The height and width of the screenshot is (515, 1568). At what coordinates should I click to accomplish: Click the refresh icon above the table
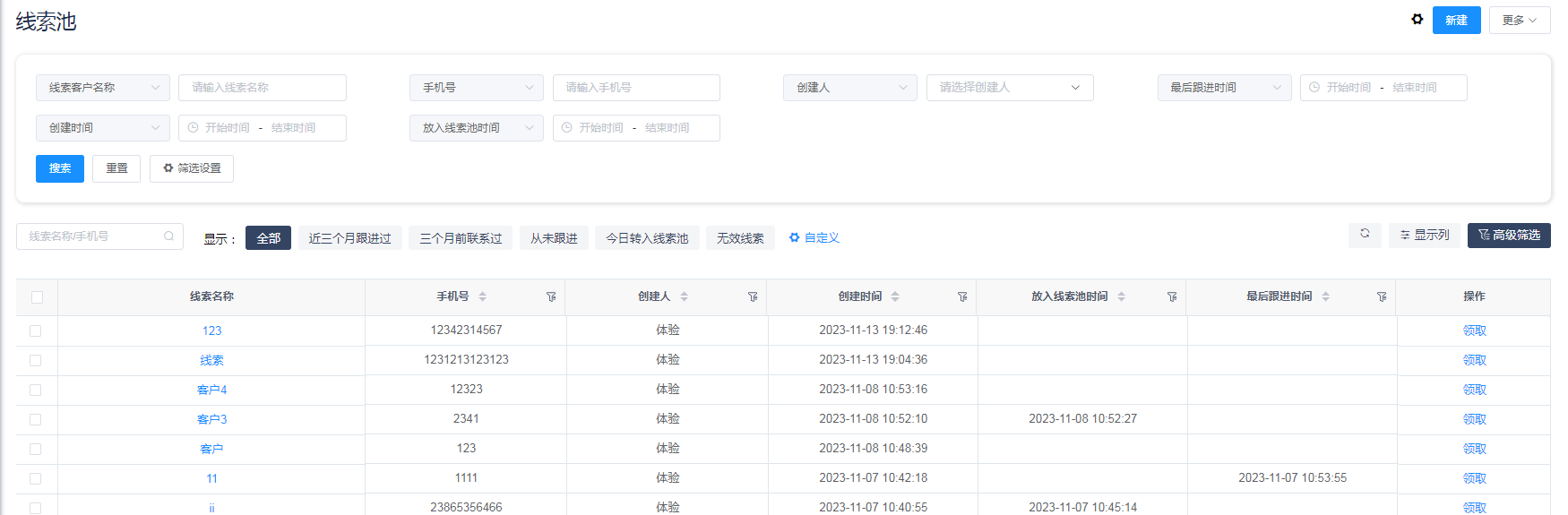(x=1365, y=234)
